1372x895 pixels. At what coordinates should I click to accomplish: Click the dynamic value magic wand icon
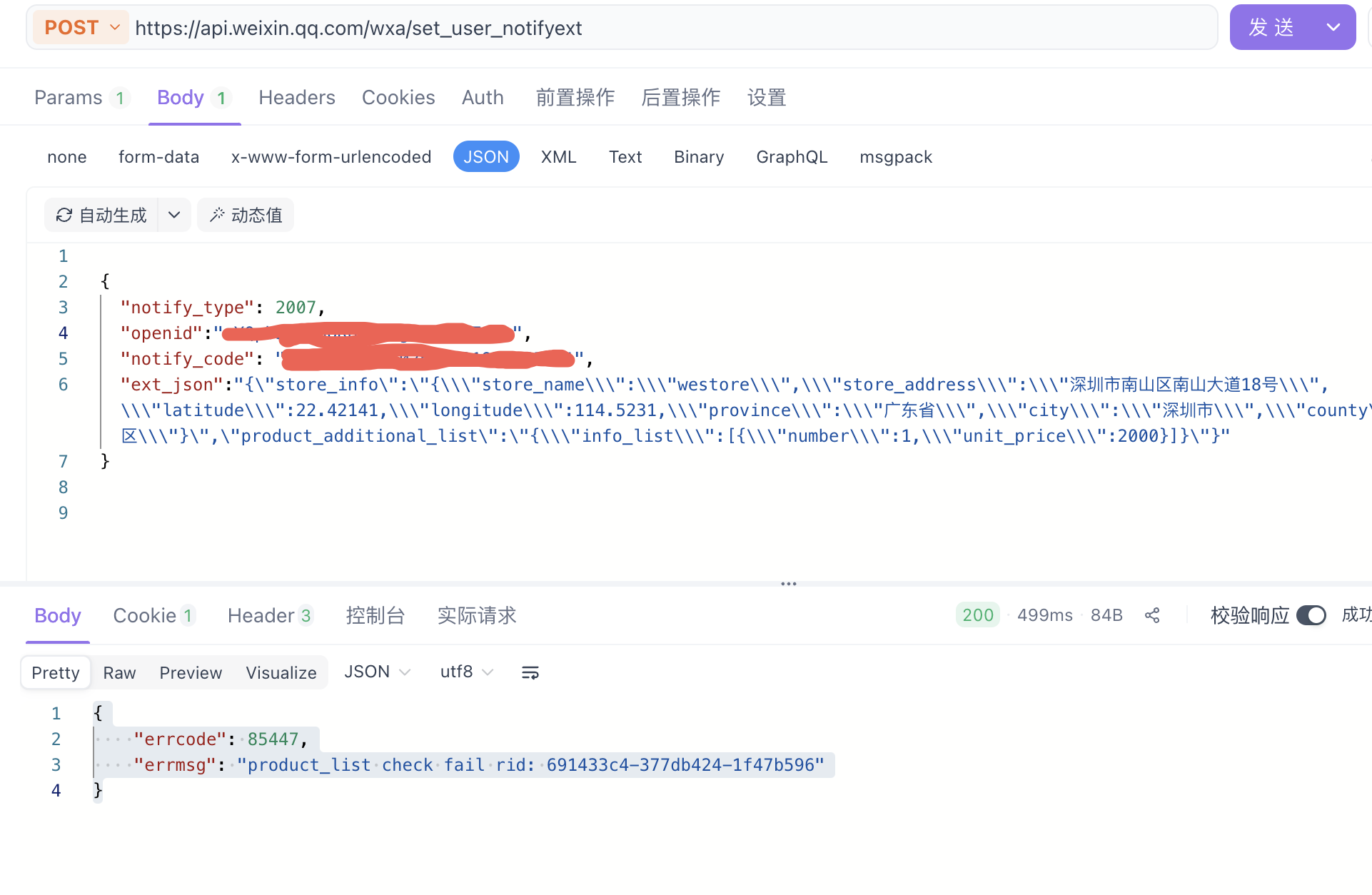pos(218,215)
